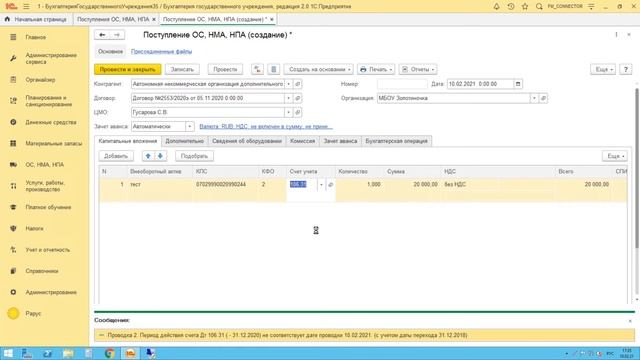Open the notifications bell

(496, 7)
